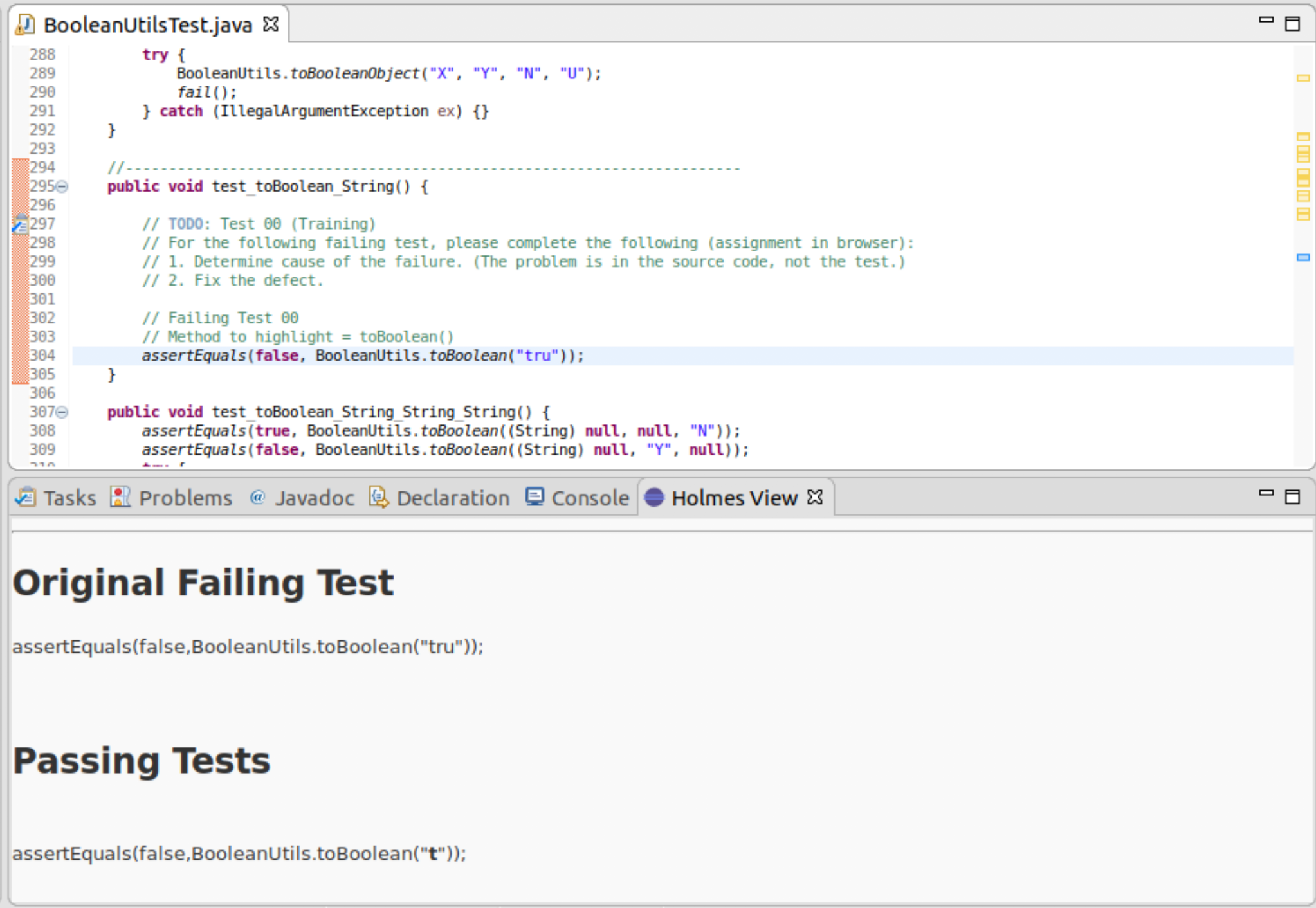Click the BooleanUtilsTest.java file icon
This screenshot has height=908, width=1316.
tap(25, 24)
